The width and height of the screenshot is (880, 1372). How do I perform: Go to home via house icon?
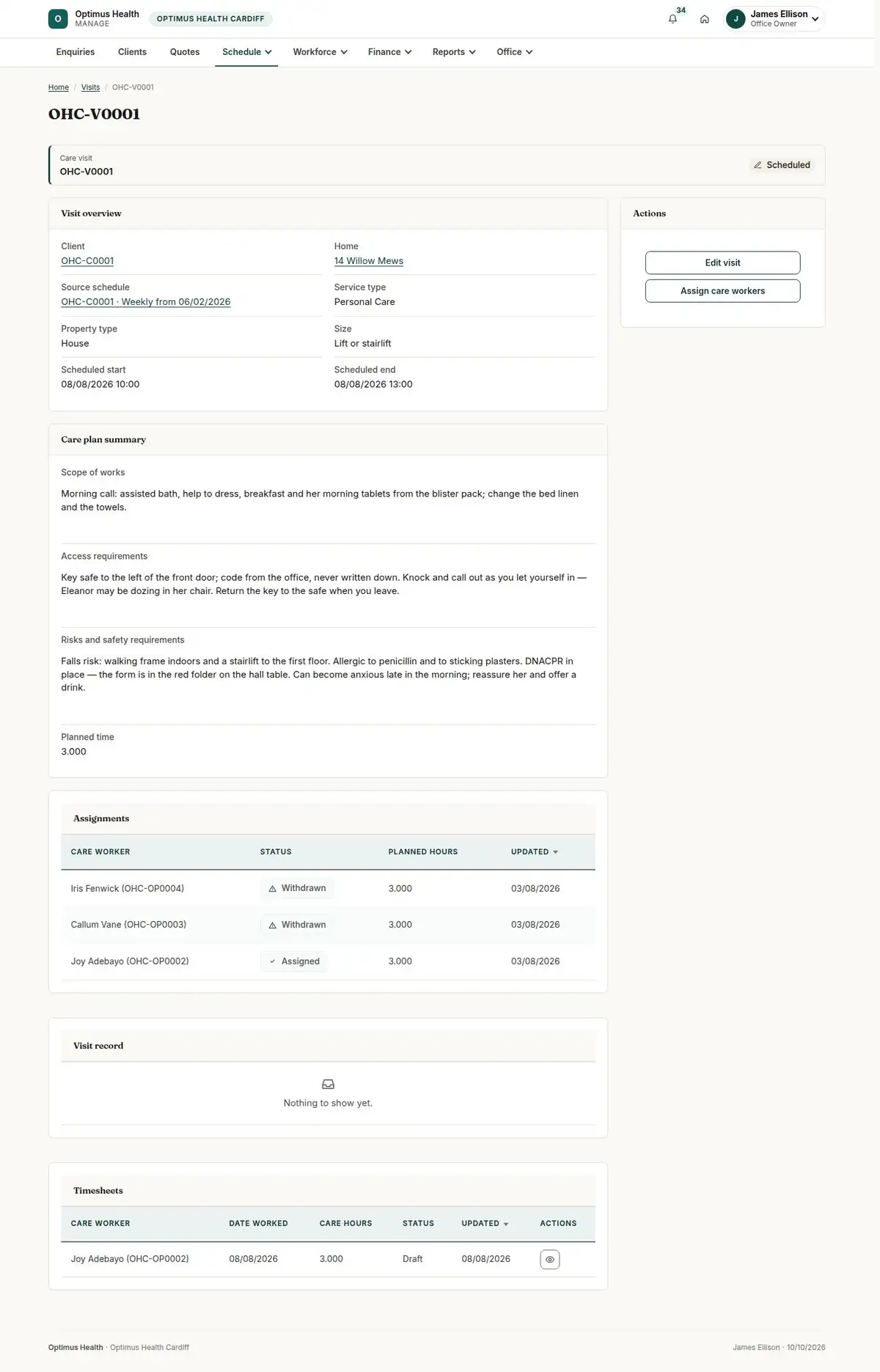704,19
